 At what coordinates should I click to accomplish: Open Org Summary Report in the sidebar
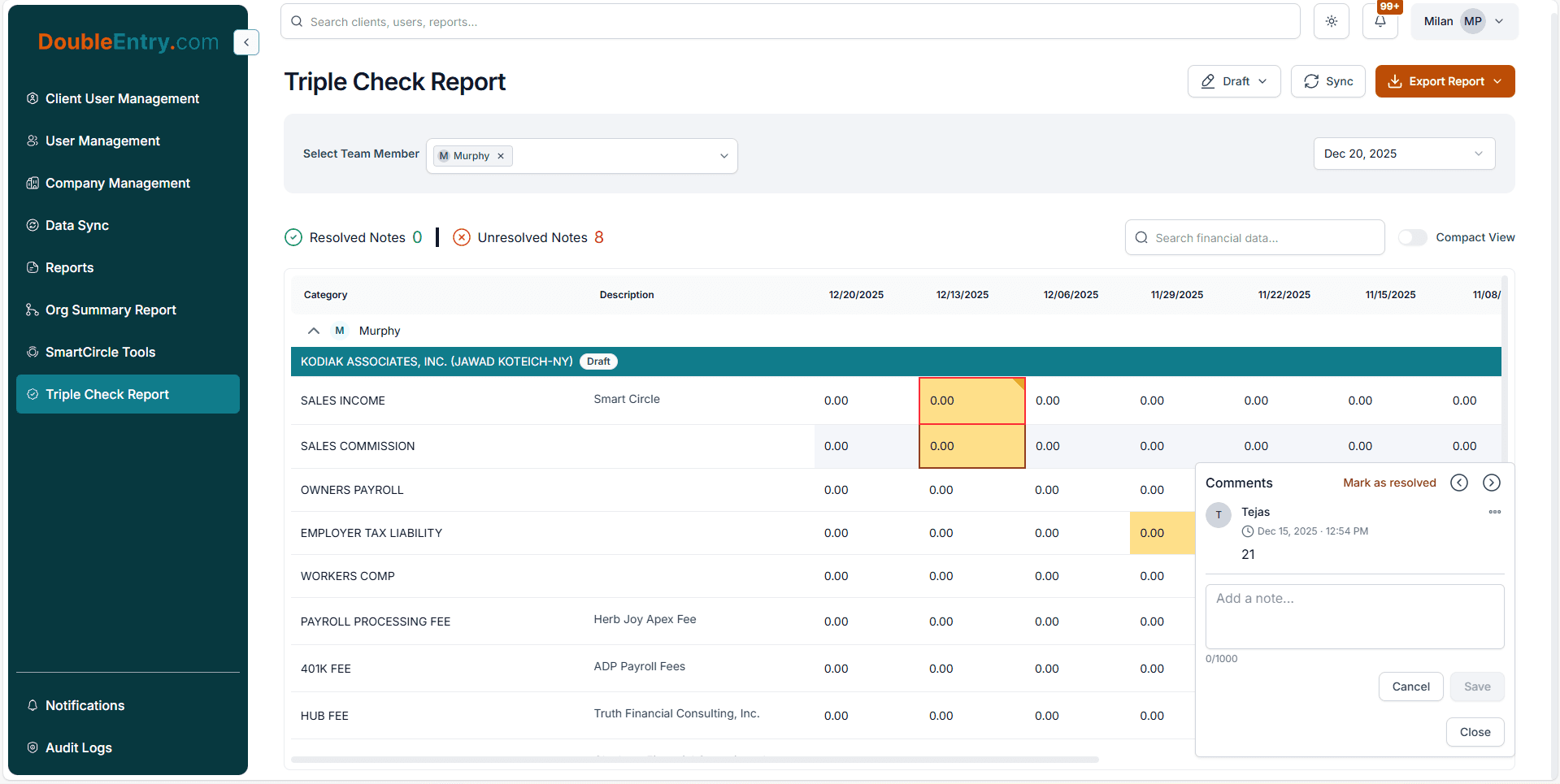pos(111,310)
